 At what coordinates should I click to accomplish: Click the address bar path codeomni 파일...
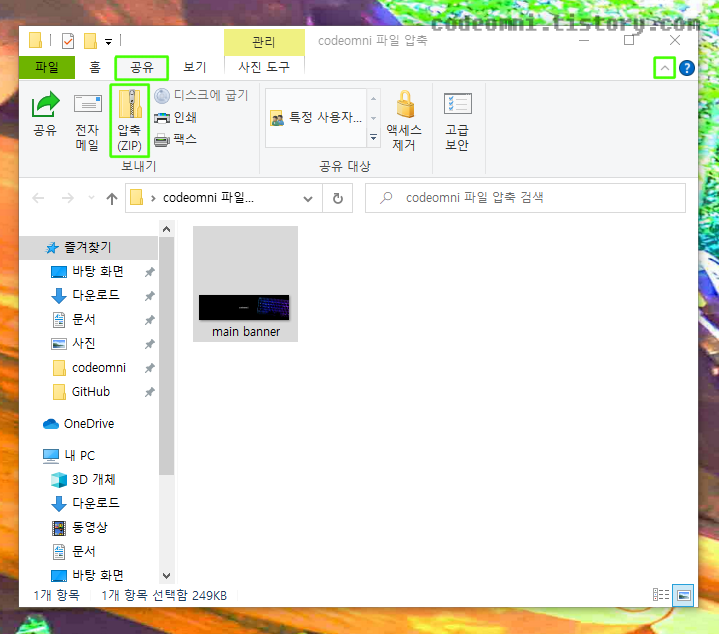208,198
